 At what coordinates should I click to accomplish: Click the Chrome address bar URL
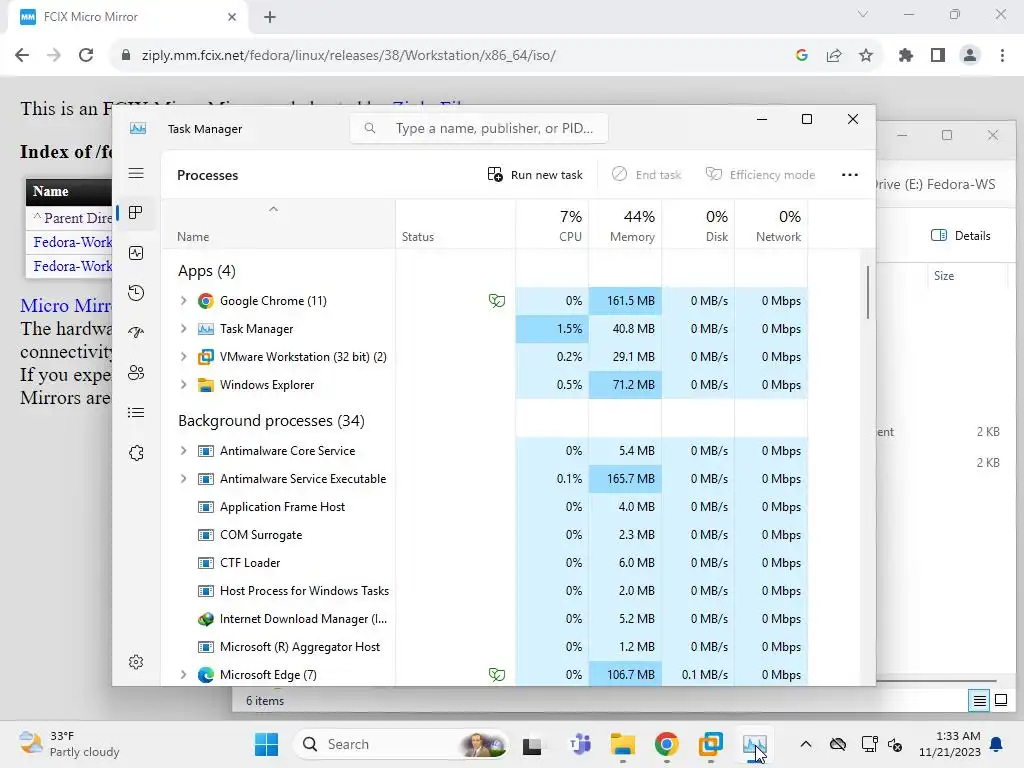coord(348,56)
